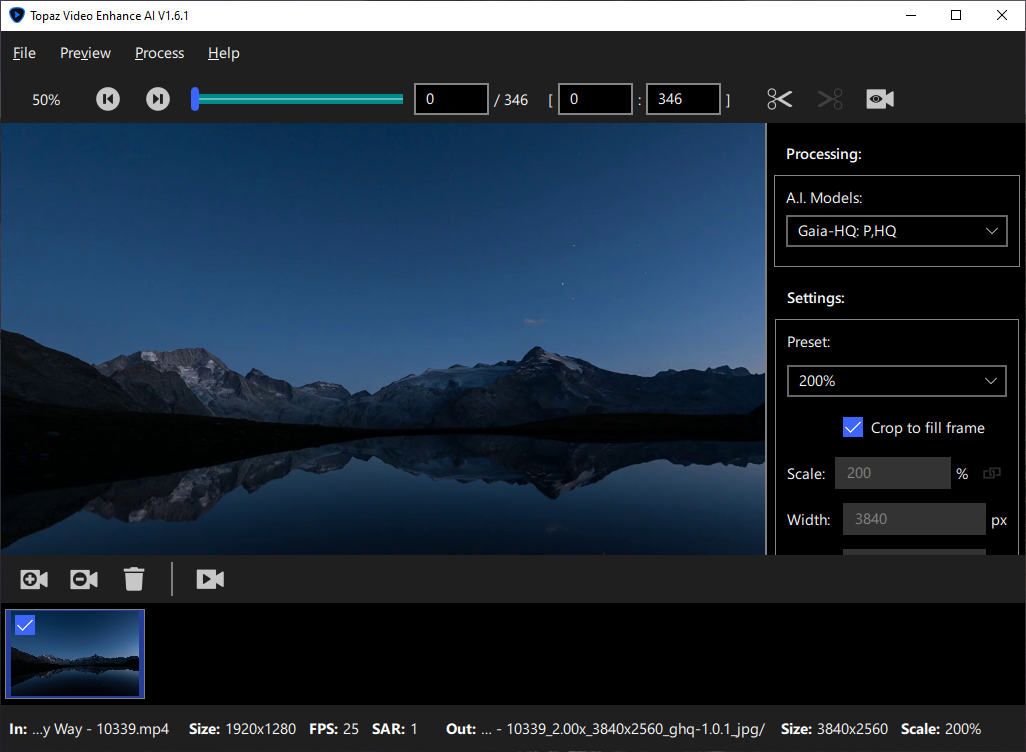Screen dimensions: 1026x752
Task: Click the scissors trim icon
Action: click(779, 99)
